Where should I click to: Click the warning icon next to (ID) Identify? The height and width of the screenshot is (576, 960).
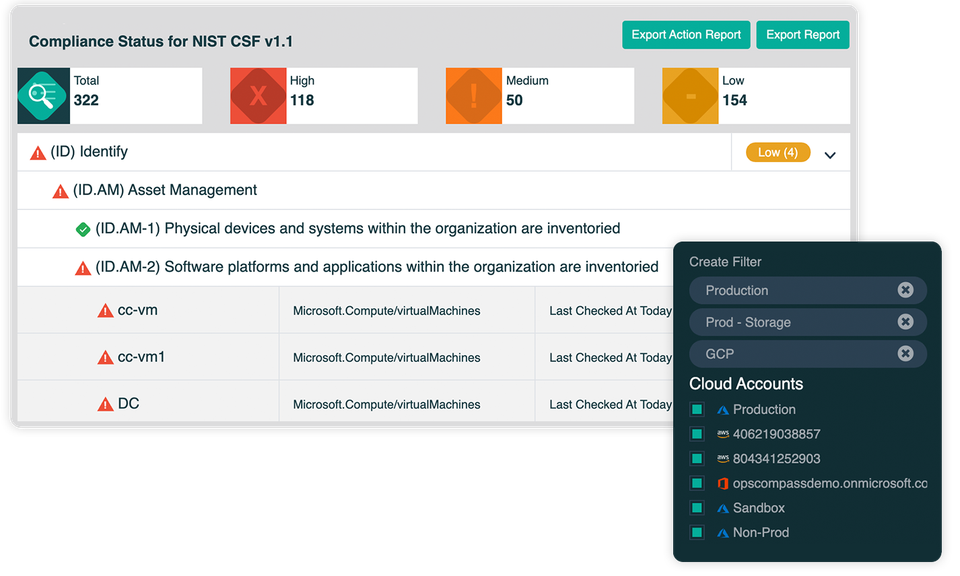tap(38, 152)
